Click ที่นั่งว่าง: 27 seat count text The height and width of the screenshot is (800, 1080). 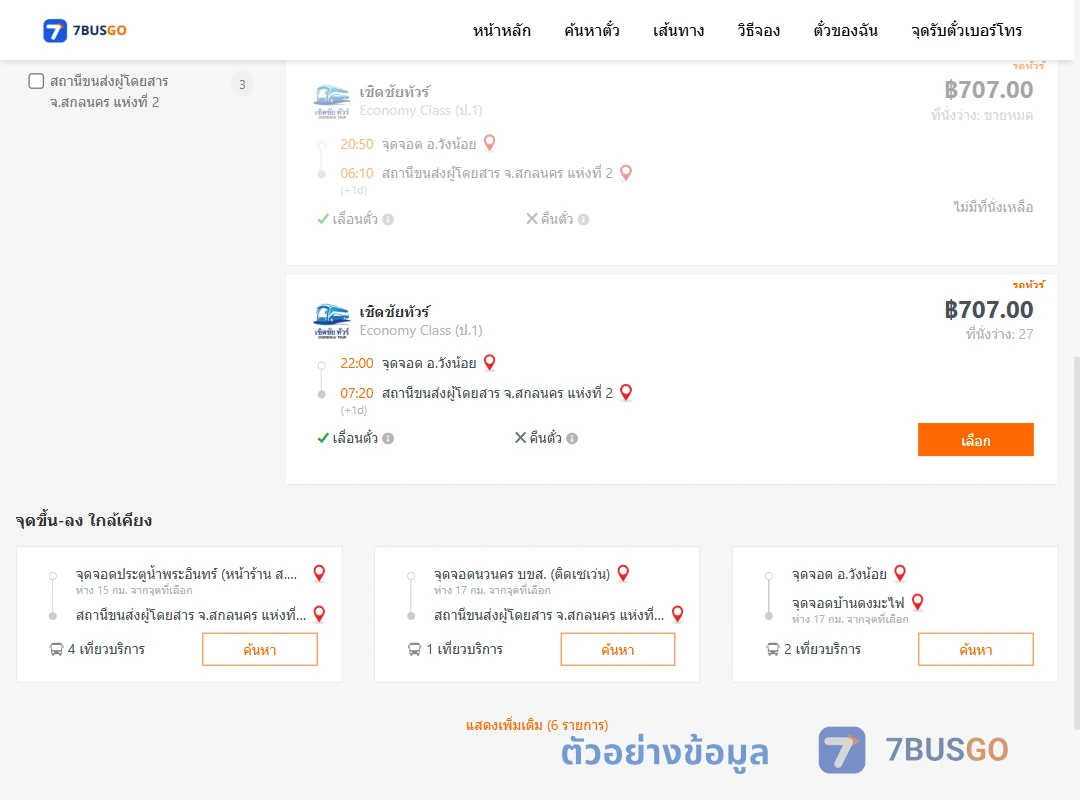click(x=999, y=334)
